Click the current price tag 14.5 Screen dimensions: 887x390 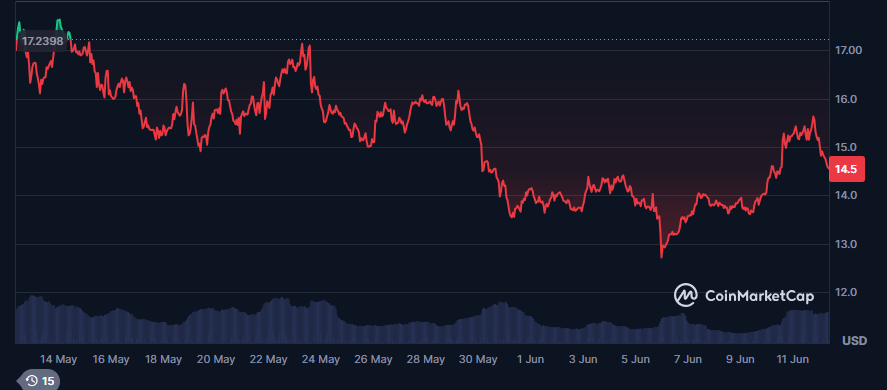pos(846,169)
